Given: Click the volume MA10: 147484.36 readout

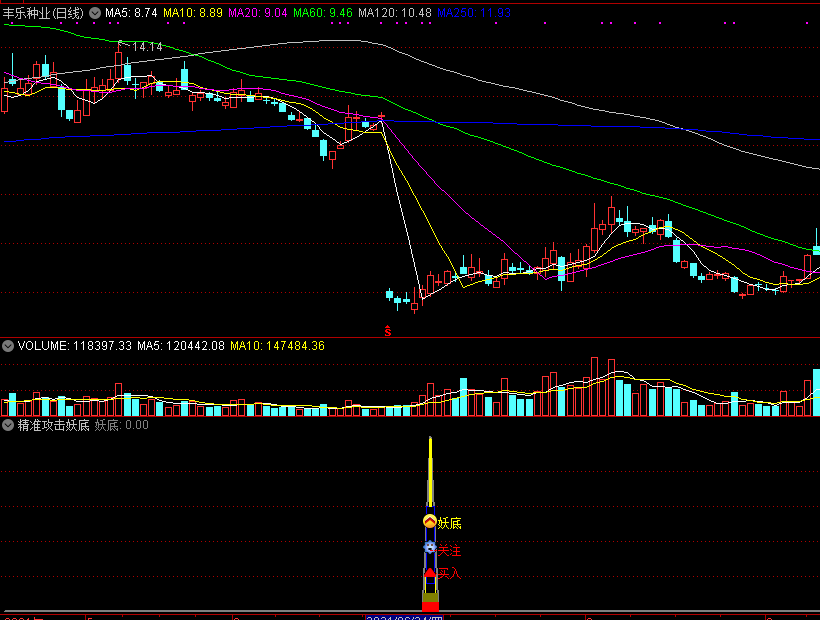Looking at the screenshot, I should click(277, 346).
